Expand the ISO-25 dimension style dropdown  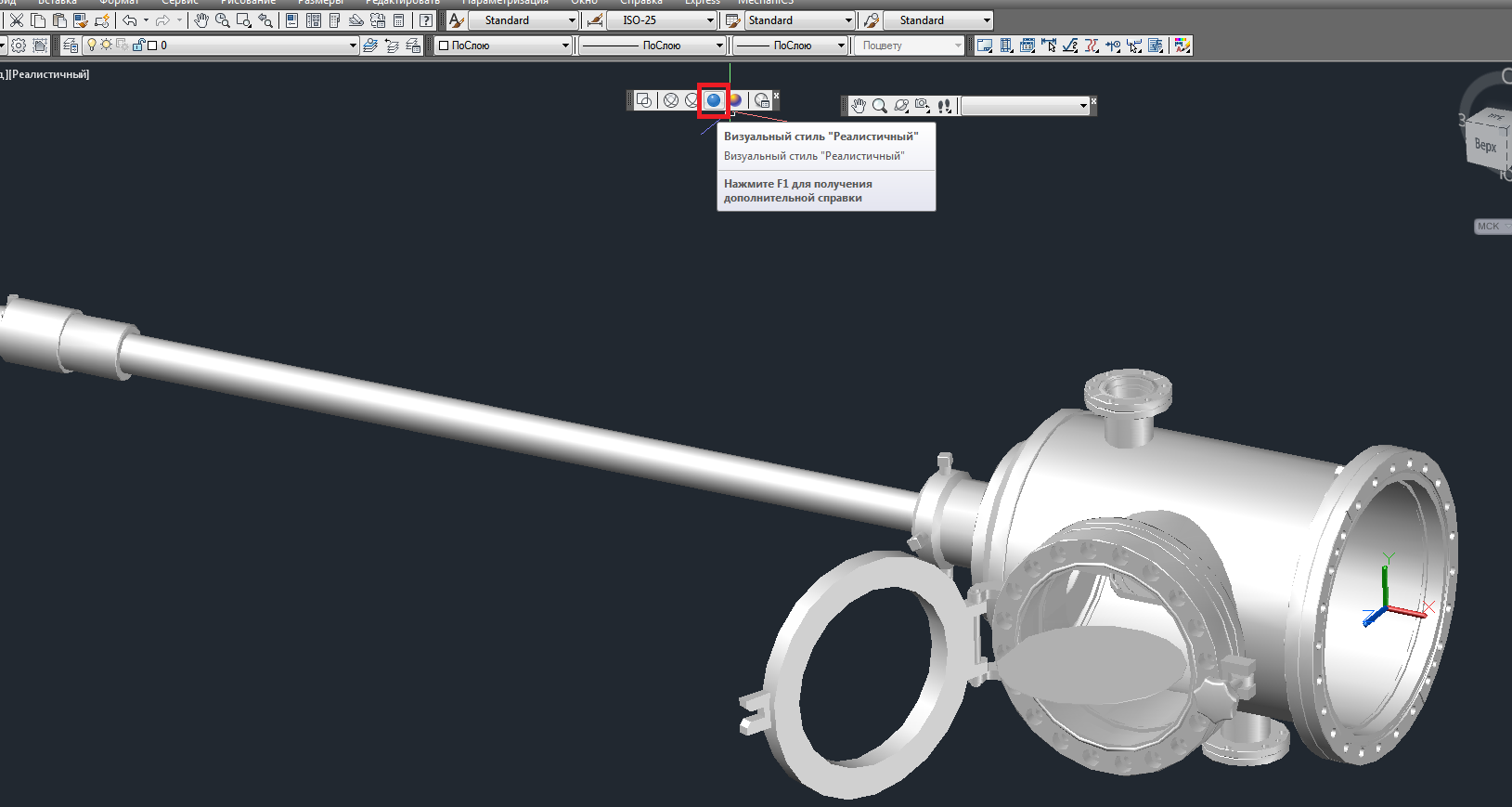[x=710, y=20]
